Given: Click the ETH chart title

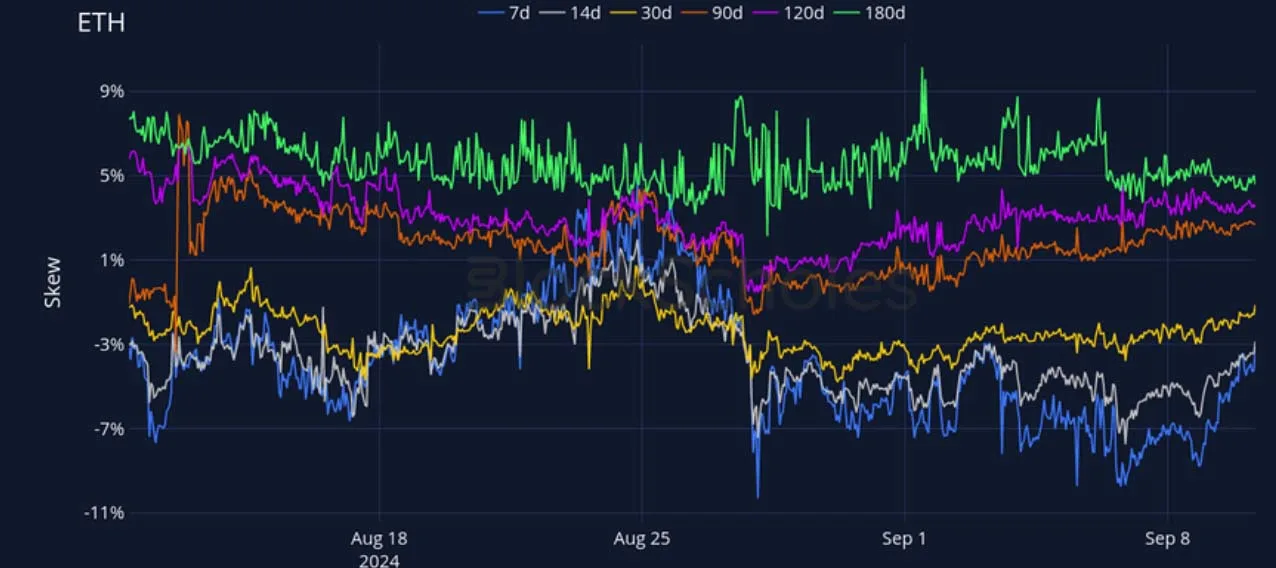Looking at the screenshot, I should click(x=101, y=23).
